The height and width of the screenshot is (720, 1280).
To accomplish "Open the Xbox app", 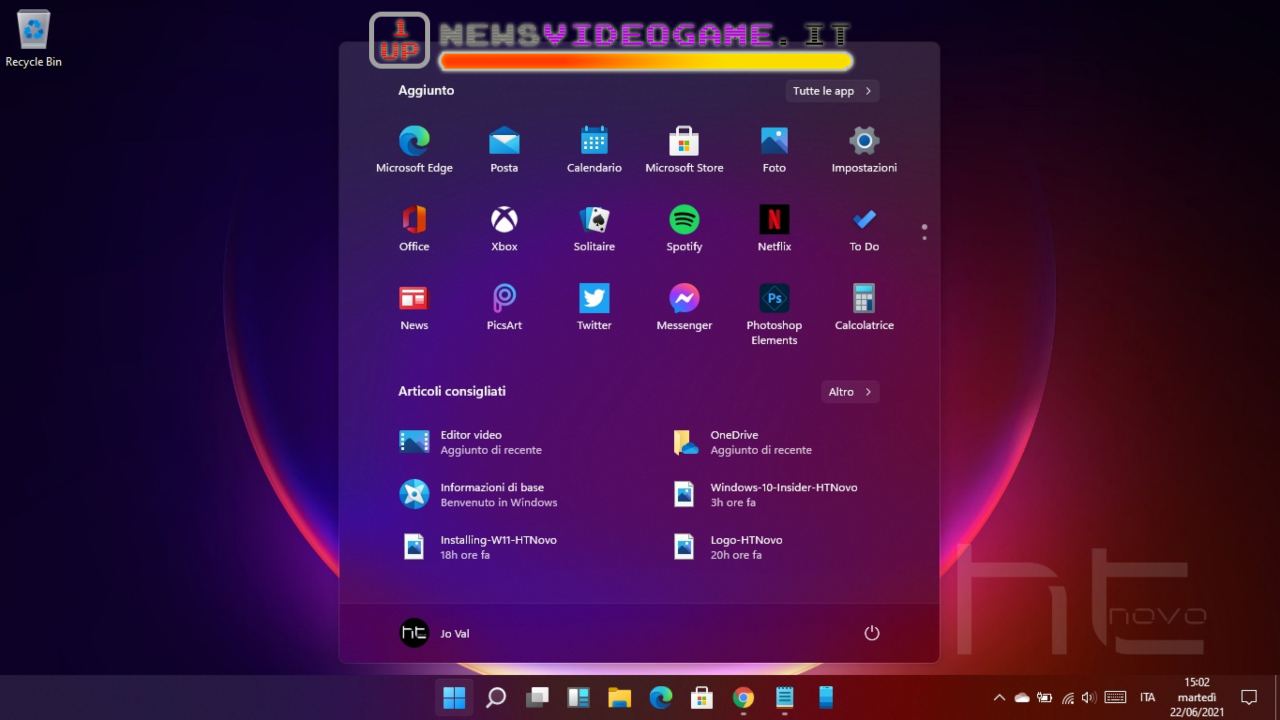I will point(504,229).
